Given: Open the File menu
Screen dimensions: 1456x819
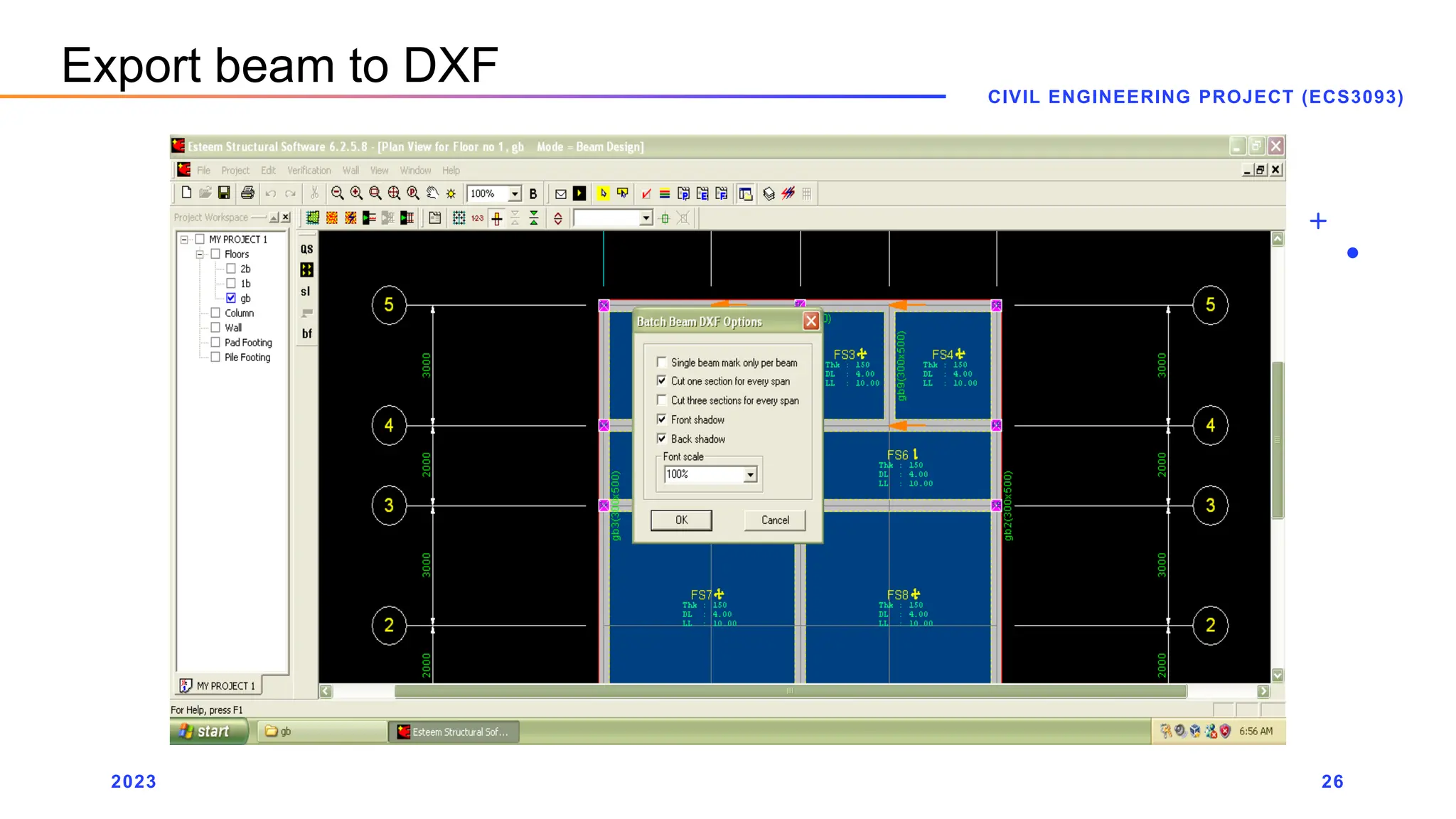Looking at the screenshot, I should pyautogui.click(x=203, y=170).
